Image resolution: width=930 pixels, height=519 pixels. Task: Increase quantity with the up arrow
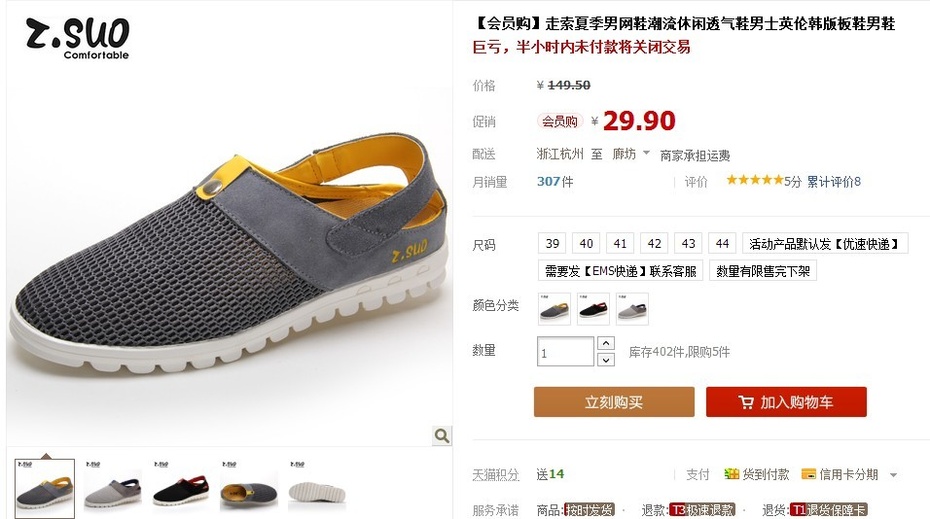point(606,343)
